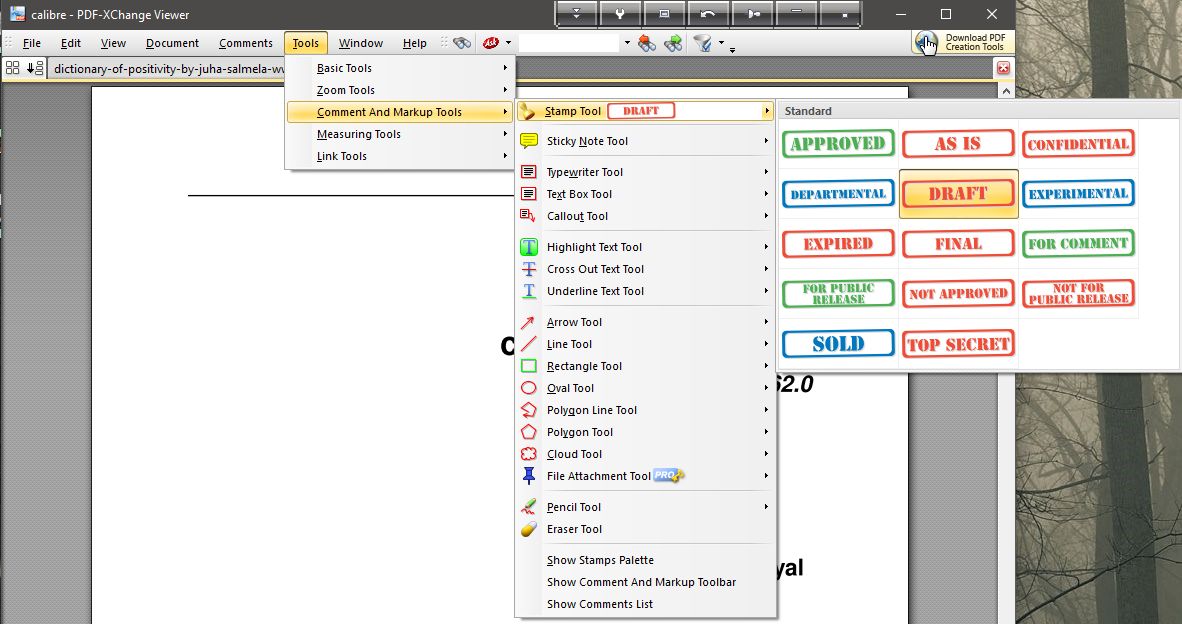Choose the CONFIDENTIAL stamp
The height and width of the screenshot is (624, 1182).
click(1078, 143)
